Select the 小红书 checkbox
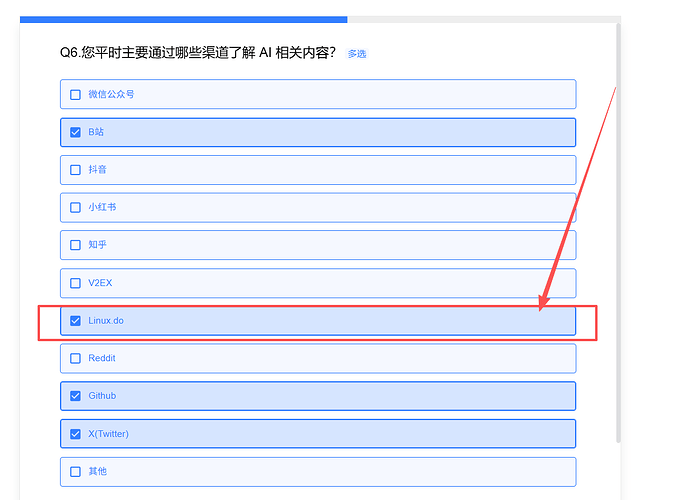Screen dimensions: 683x500 (x=75, y=207)
